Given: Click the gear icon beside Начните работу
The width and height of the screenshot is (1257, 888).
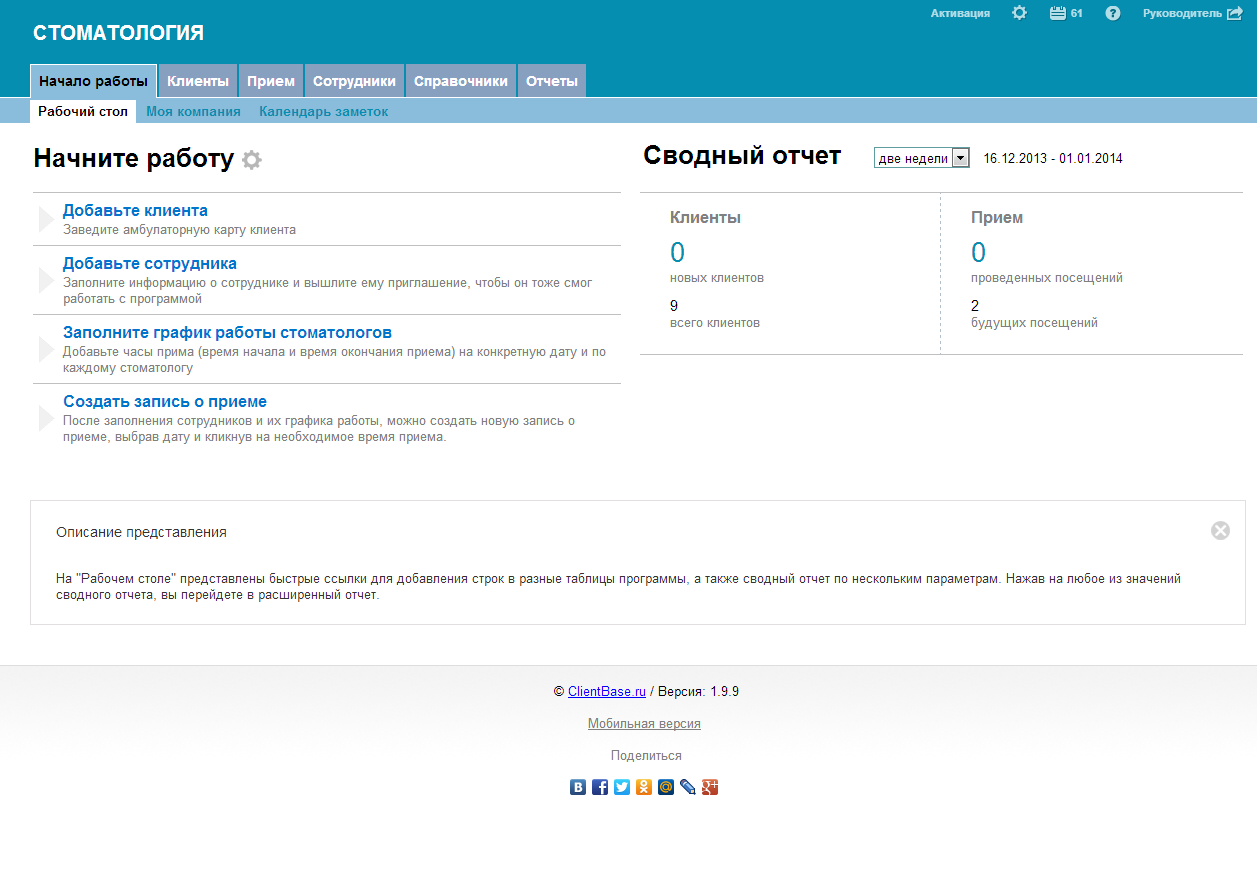Looking at the screenshot, I should 252,160.
